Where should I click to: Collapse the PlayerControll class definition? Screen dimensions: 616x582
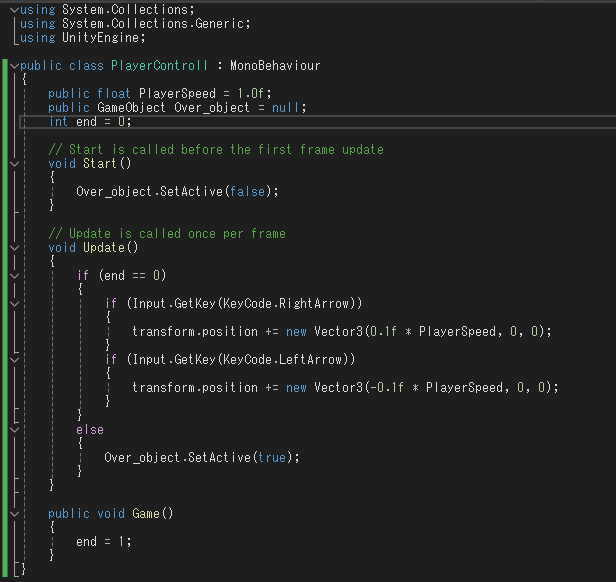13,66
